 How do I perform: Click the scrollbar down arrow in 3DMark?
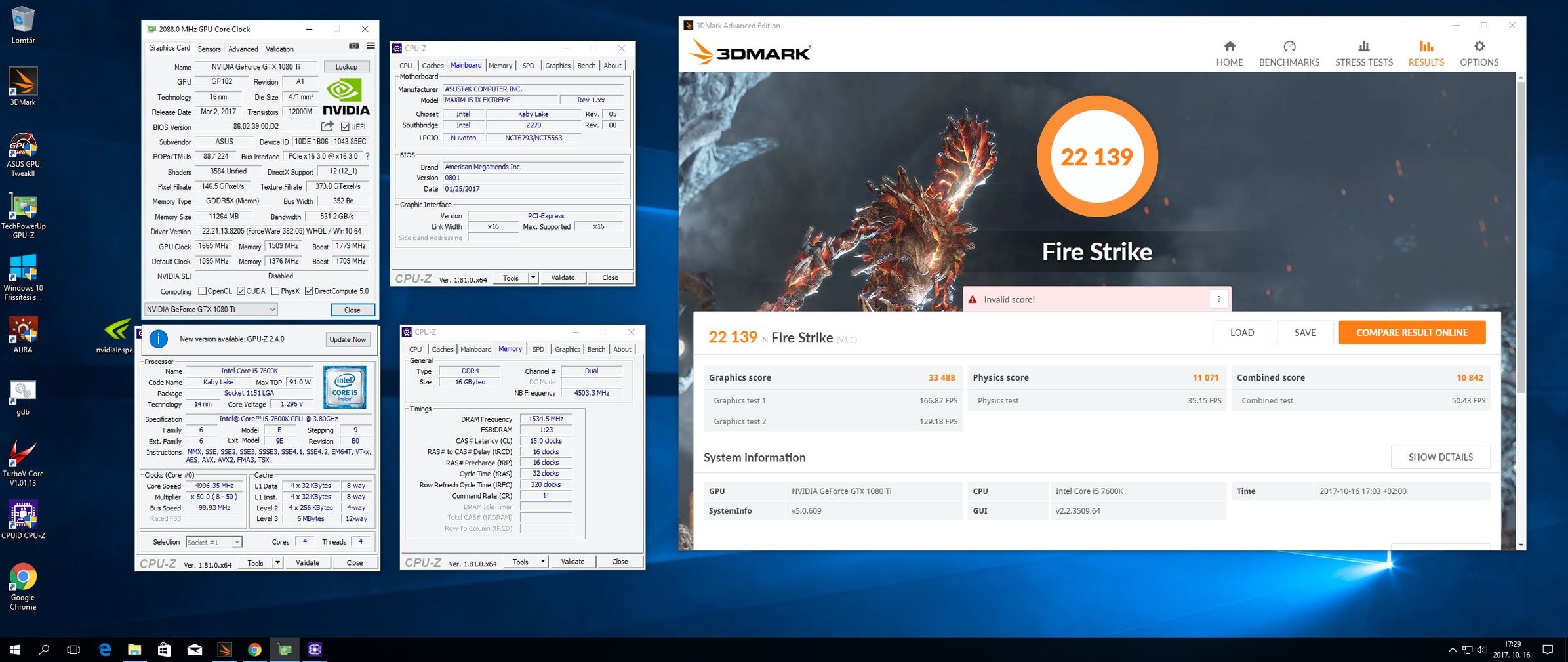tap(1521, 545)
